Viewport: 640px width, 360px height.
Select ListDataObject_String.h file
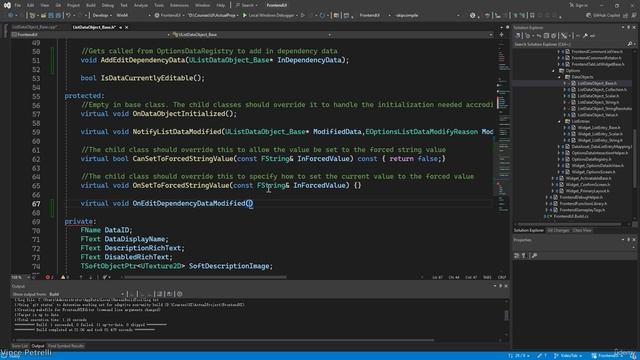598,102
